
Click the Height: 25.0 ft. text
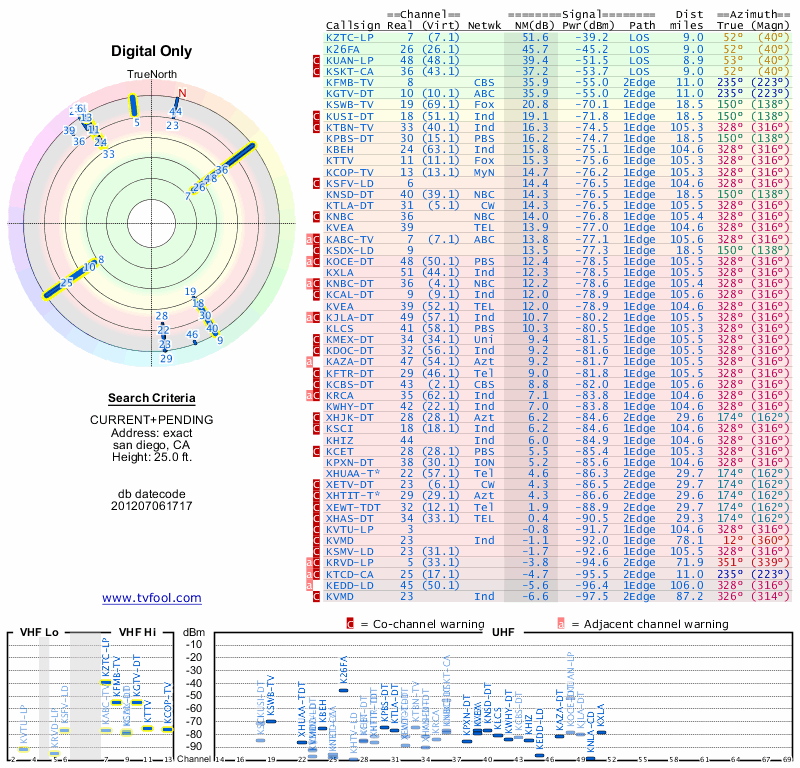152,457
